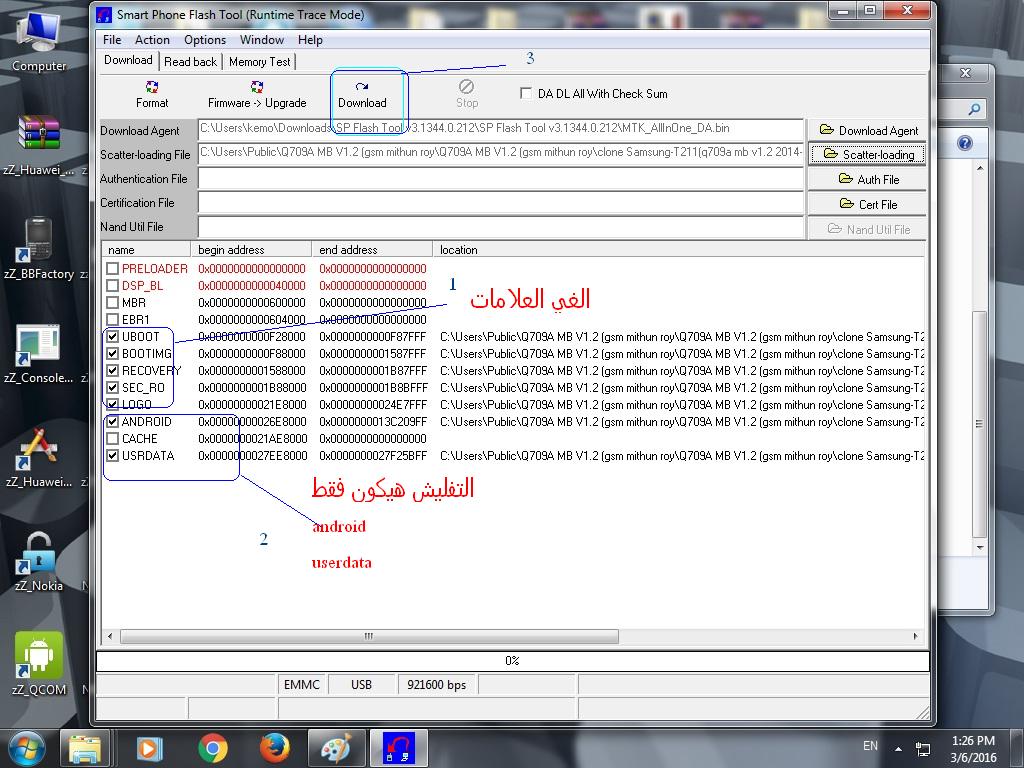Check the DSP_BL partition checkbox
This screenshot has width=1024, height=768.
click(112, 285)
